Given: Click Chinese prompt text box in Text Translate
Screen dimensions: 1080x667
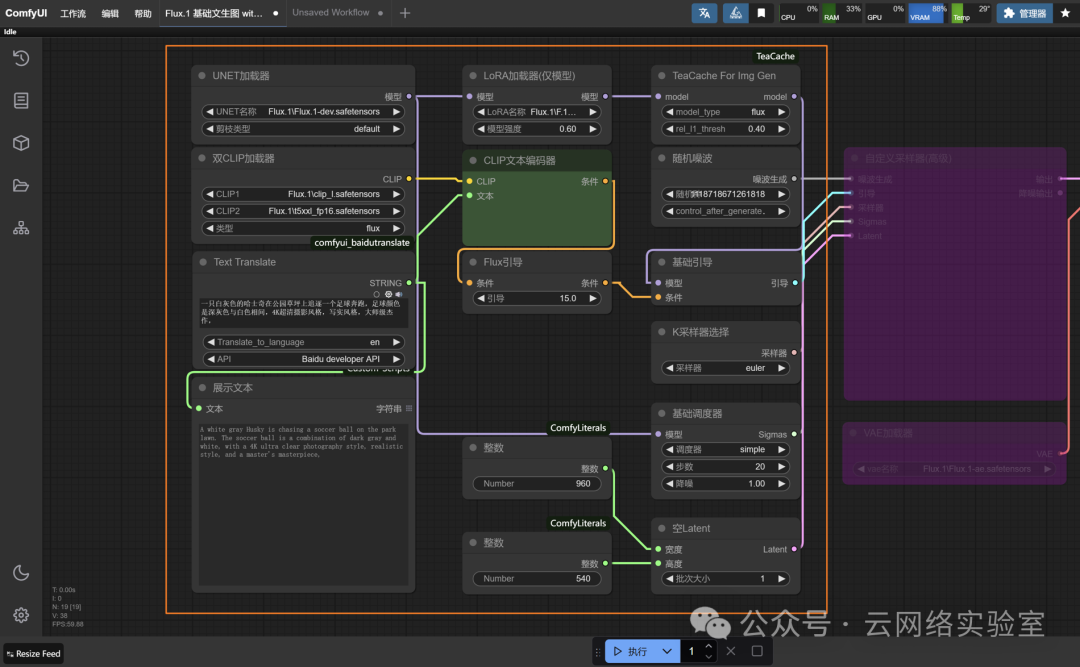Looking at the screenshot, I should [304, 312].
